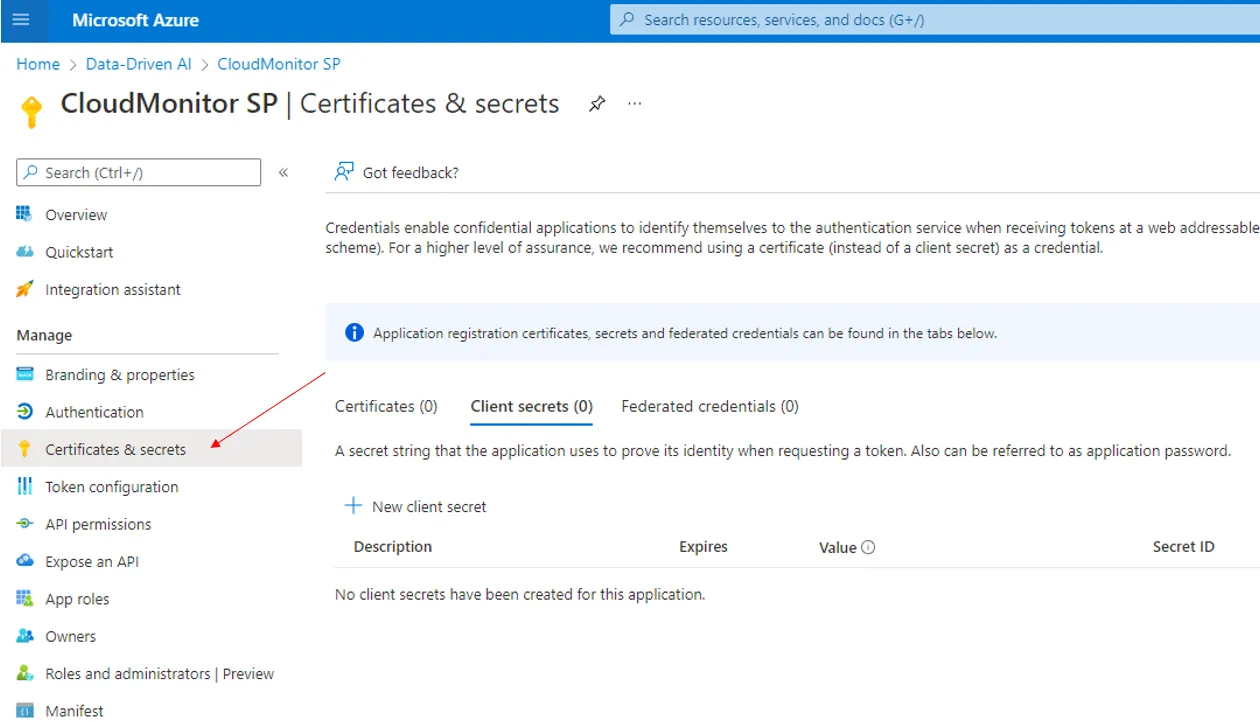Click the Manifest icon
This screenshot has width=1260, height=722.
point(25,711)
